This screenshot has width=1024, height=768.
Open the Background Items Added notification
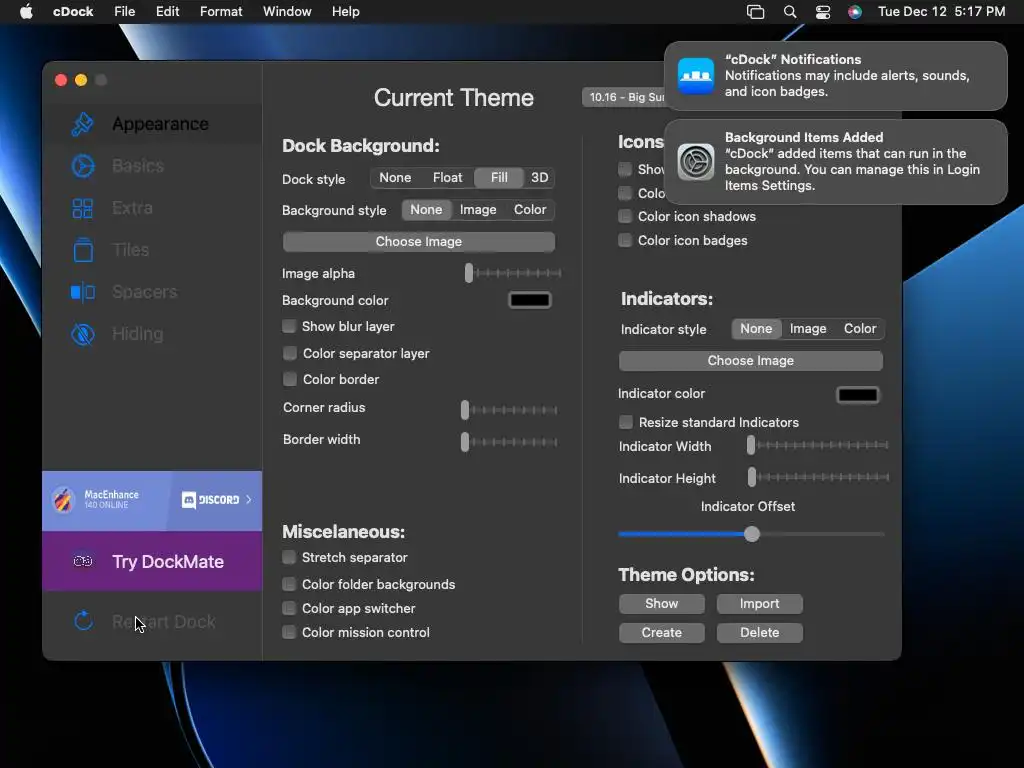[x=835, y=161]
